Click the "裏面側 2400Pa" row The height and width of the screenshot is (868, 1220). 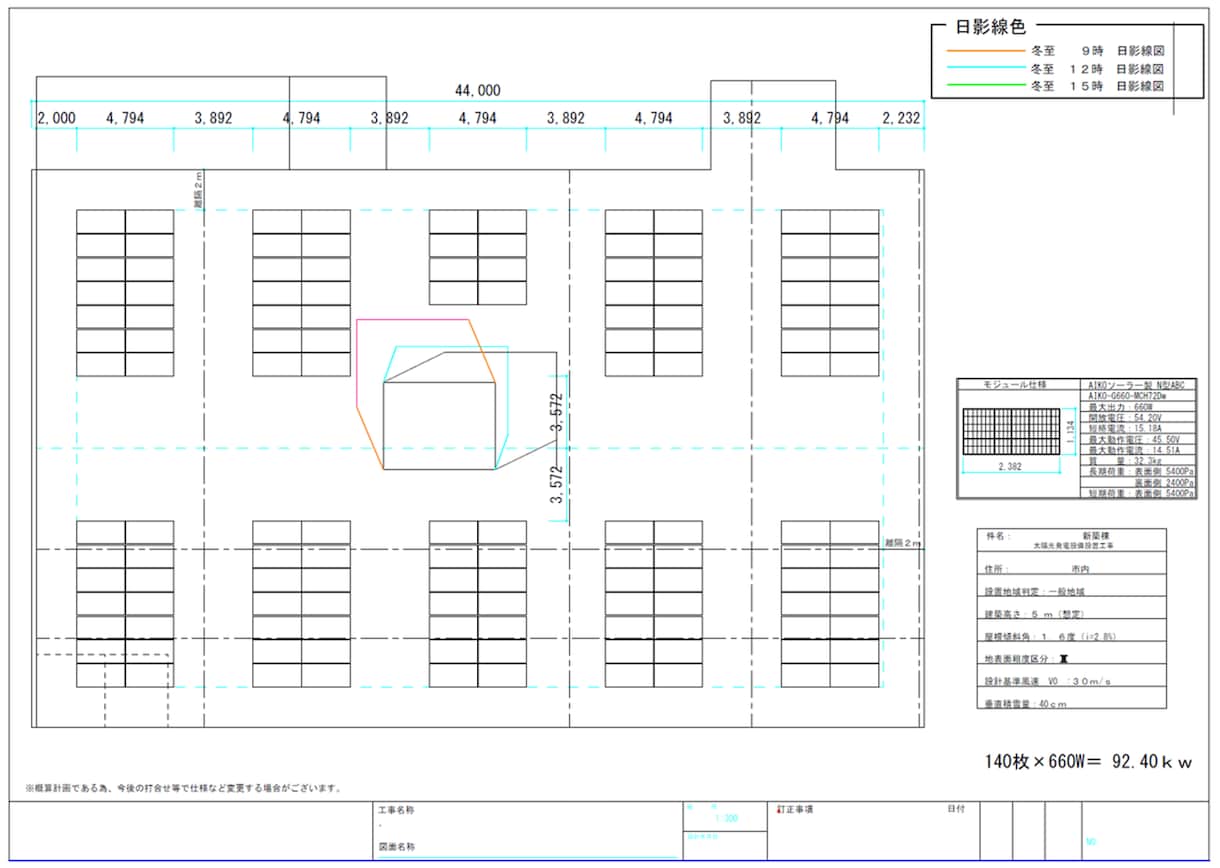coord(1140,483)
